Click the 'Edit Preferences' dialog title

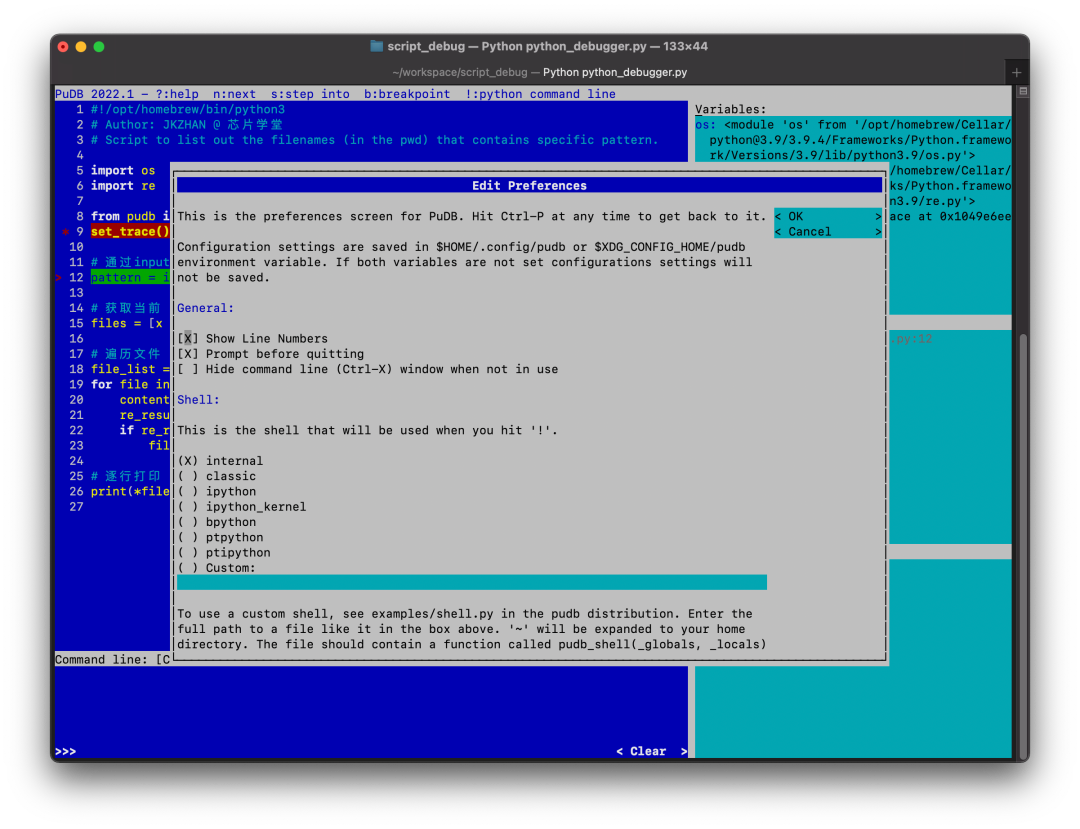click(529, 186)
